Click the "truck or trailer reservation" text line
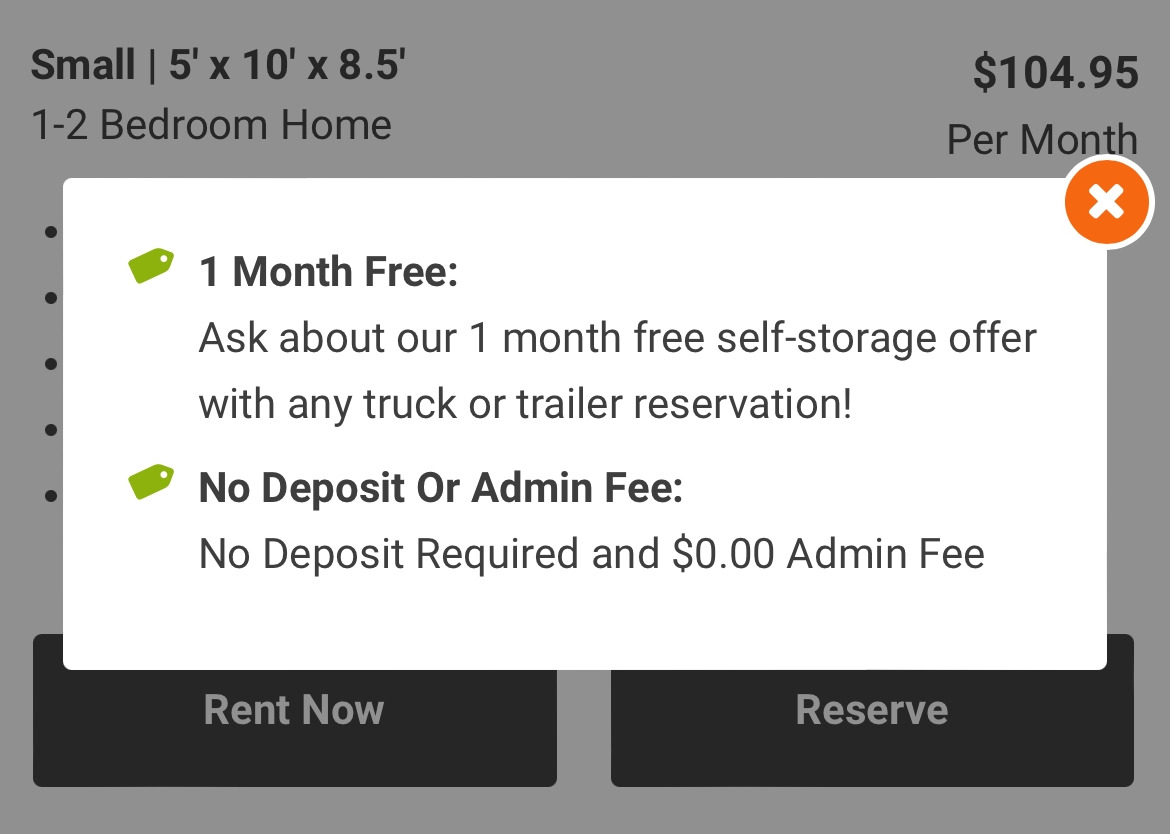Image resolution: width=1170 pixels, height=834 pixels. [x=525, y=404]
